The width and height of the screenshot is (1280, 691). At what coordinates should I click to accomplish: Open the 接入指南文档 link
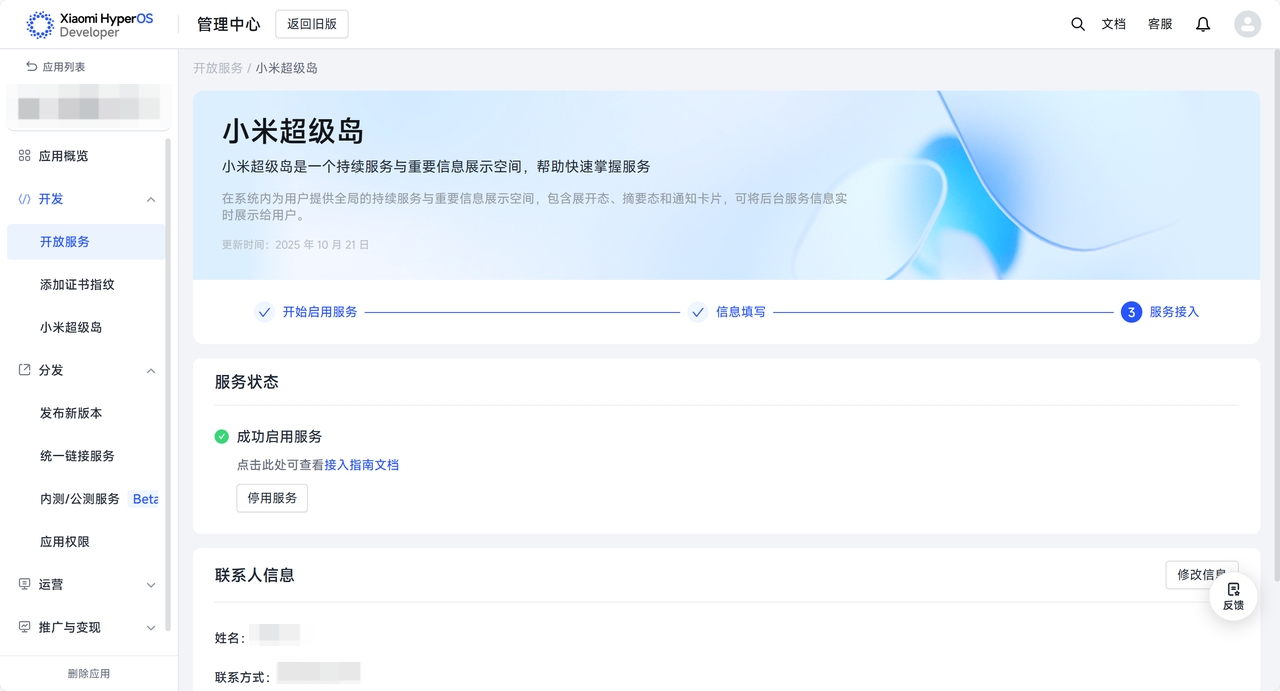tap(361, 465)
